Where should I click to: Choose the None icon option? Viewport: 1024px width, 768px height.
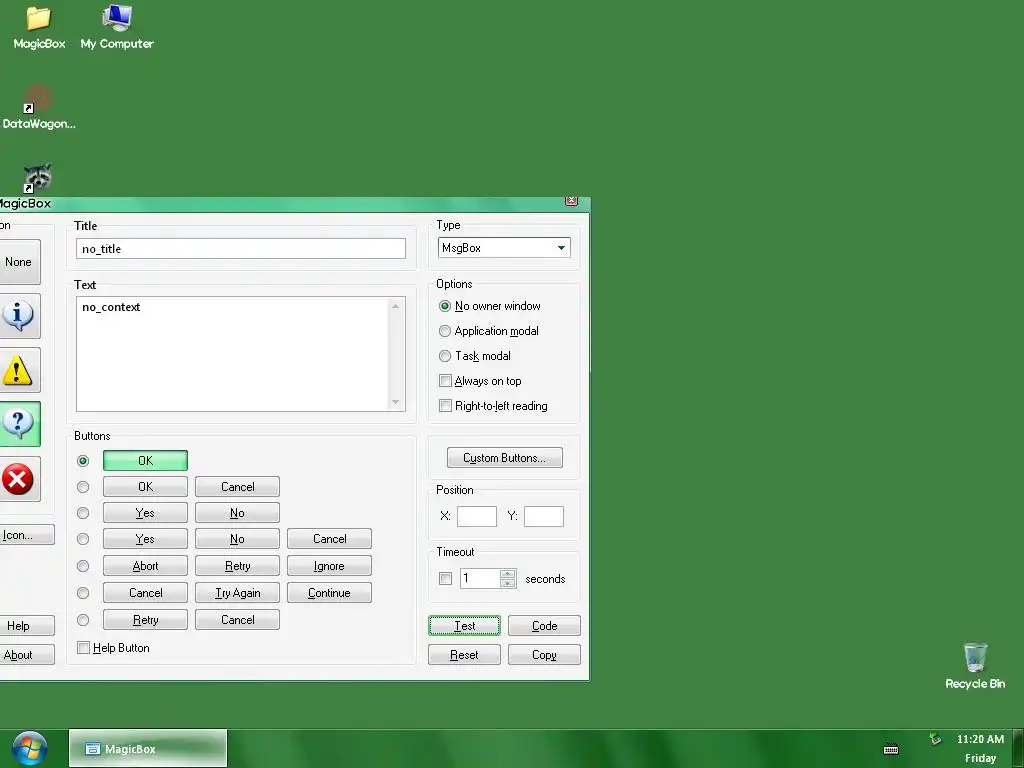18,262
